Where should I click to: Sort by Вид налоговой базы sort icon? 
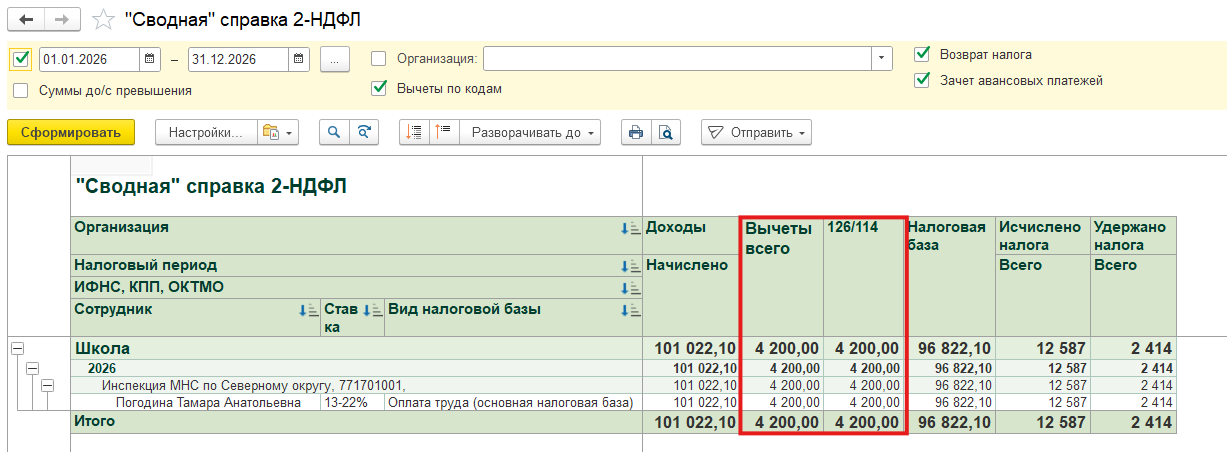click(x=630, y=310)
